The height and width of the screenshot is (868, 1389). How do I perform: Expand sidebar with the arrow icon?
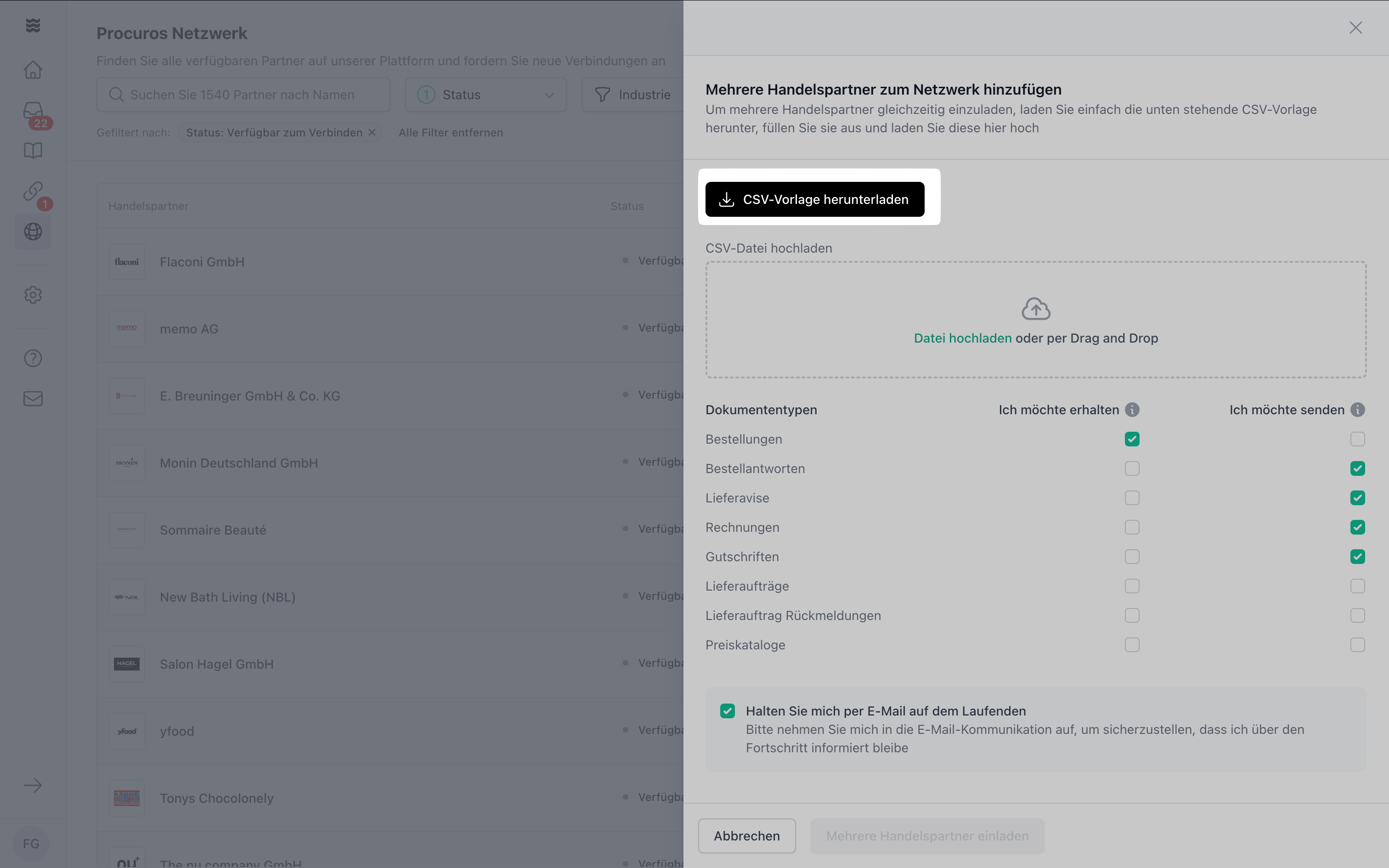tap(33, 785)
